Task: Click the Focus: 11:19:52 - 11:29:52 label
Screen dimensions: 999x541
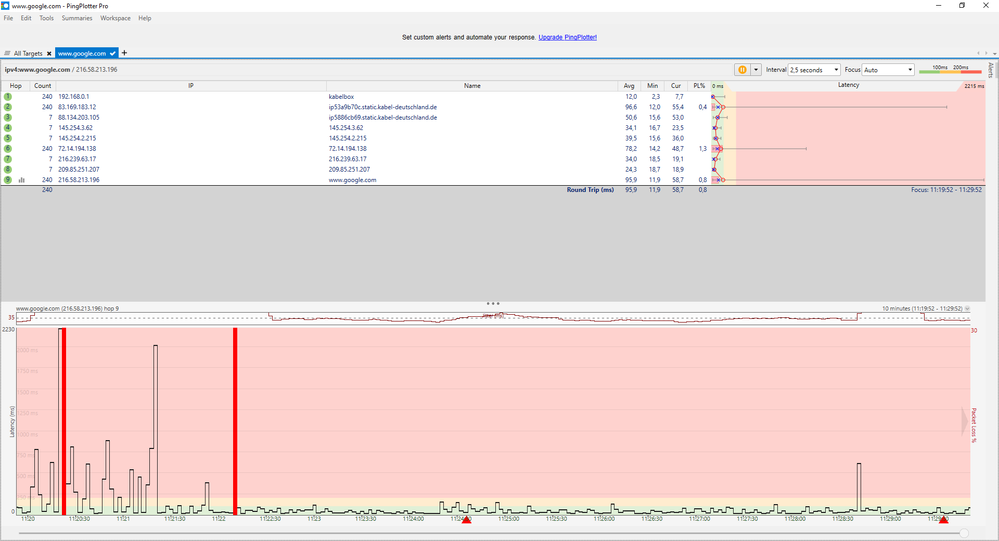Action: coord(946,190)
